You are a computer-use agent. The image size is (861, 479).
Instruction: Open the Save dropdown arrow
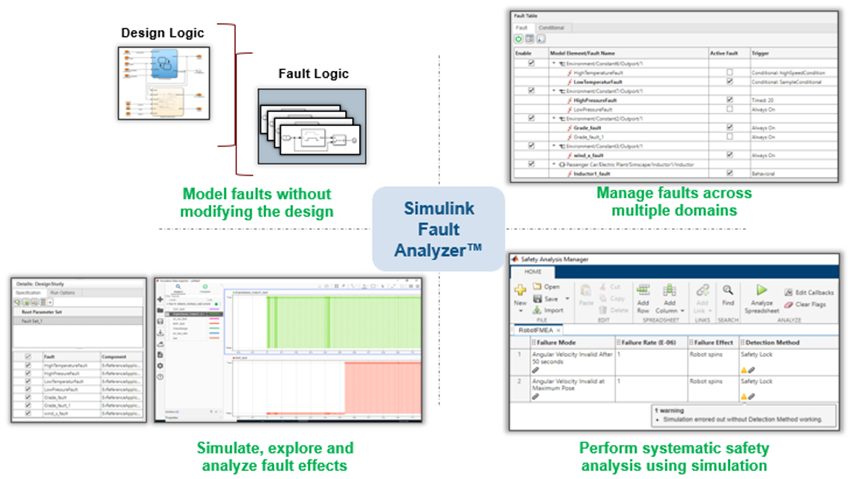coord(567,299)
